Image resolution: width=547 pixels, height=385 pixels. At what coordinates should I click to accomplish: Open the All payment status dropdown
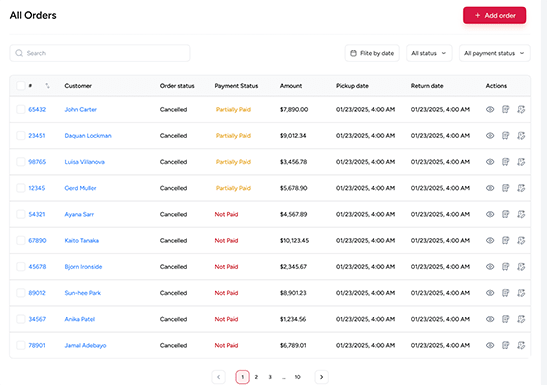pyautogui.click(x=494, y=53)
